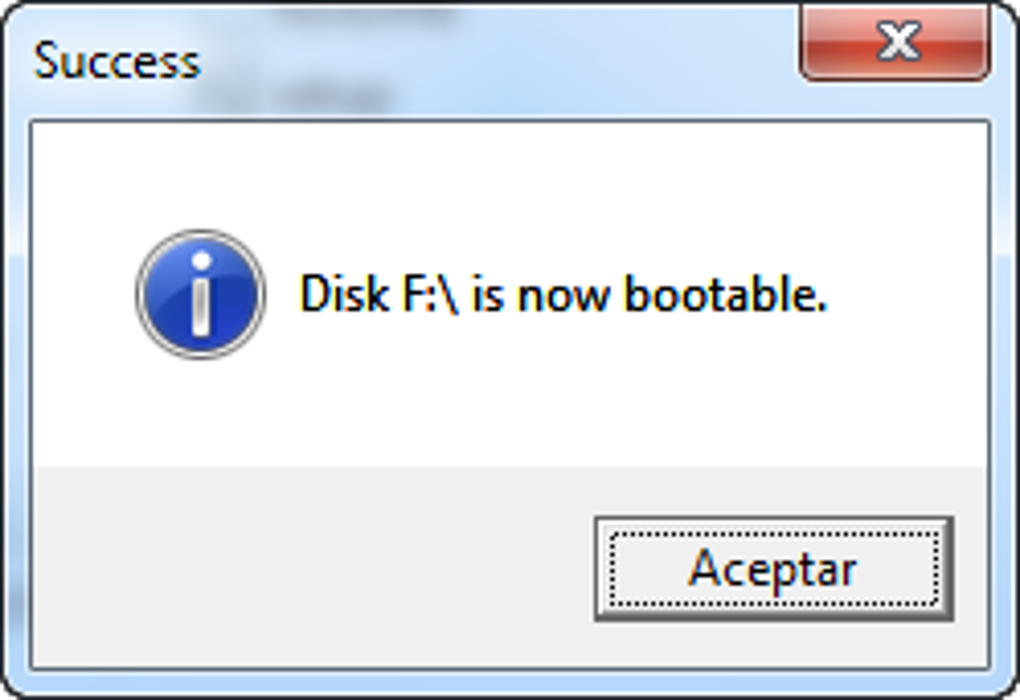Image resolution: width=1020 pixels, height=700 pixels.
Task: Close the Success dialog with the X
Action: coord(896,42)
